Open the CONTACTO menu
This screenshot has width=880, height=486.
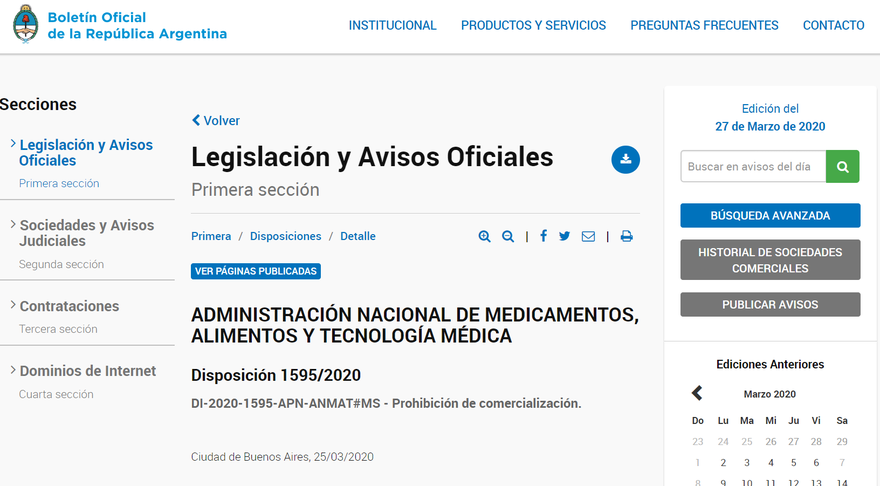point(833,25)
